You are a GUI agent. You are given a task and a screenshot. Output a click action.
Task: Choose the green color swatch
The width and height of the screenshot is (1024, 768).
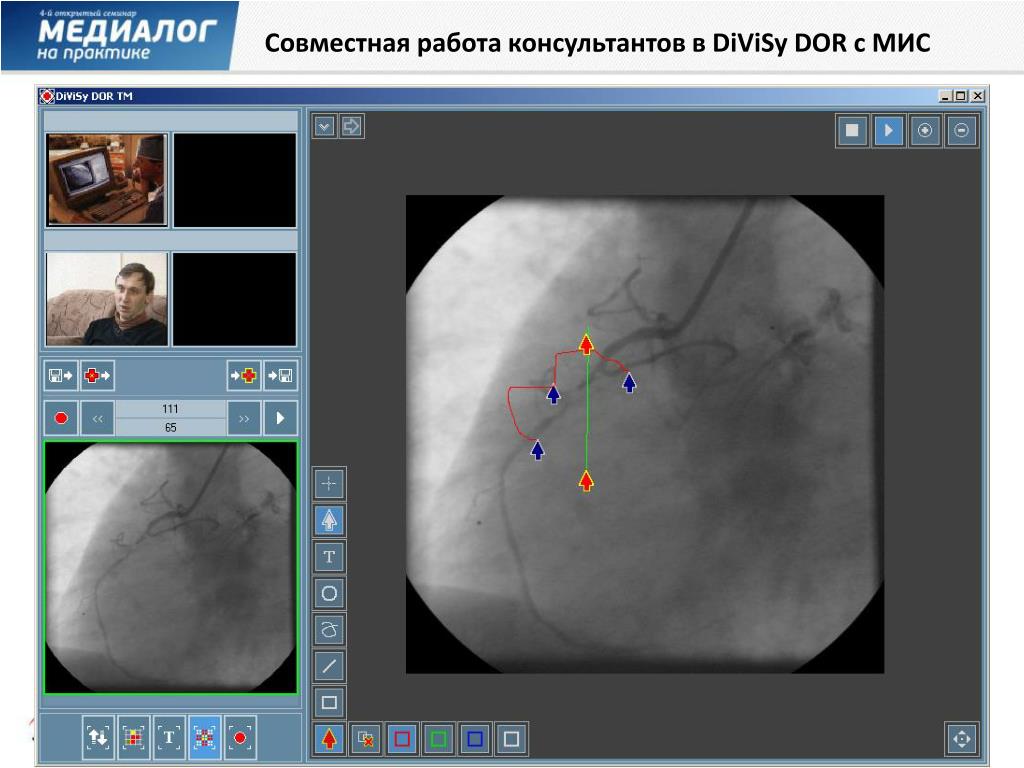click(438, 739)
